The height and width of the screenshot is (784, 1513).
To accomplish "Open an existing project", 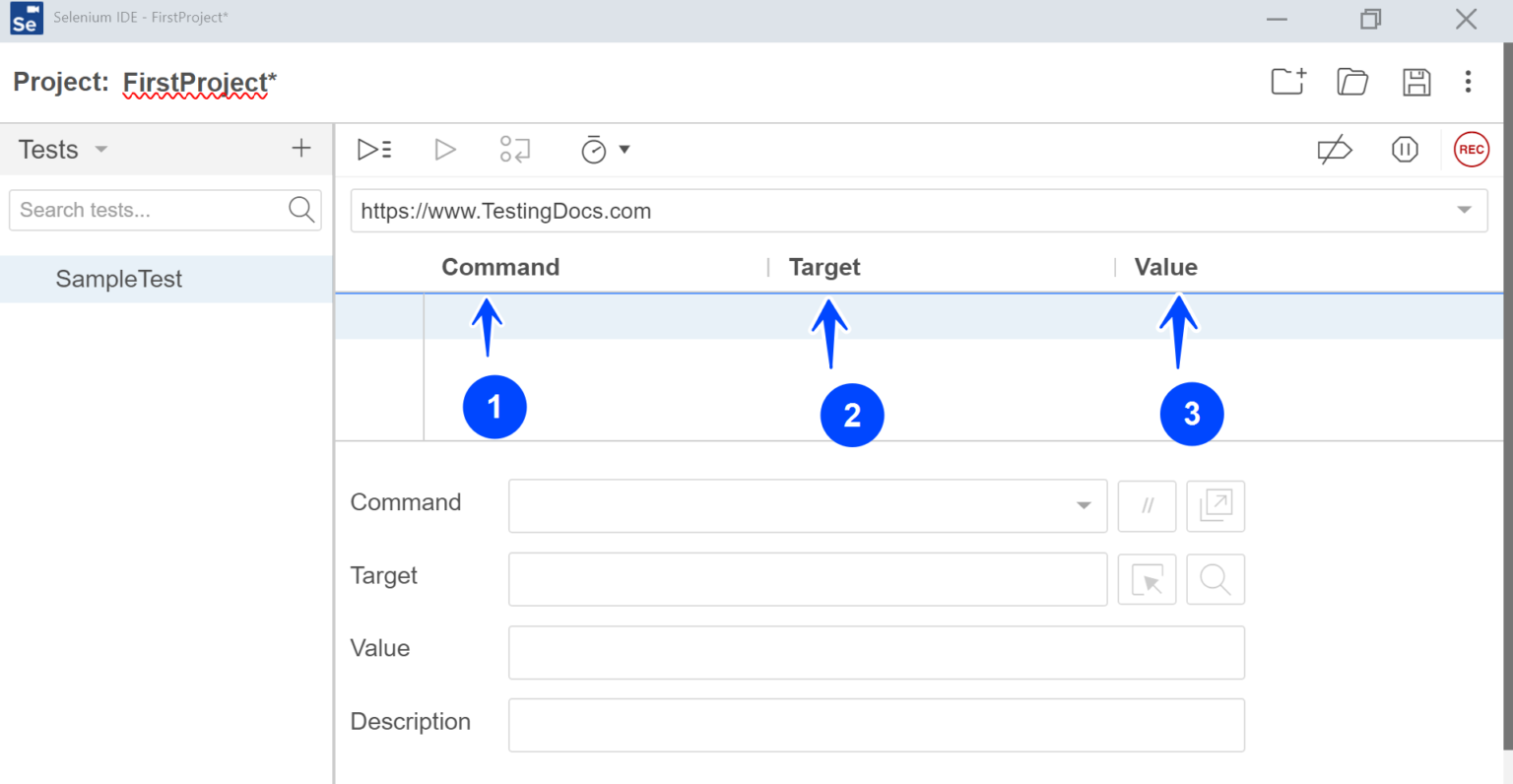I will (x=1351, y=82).
